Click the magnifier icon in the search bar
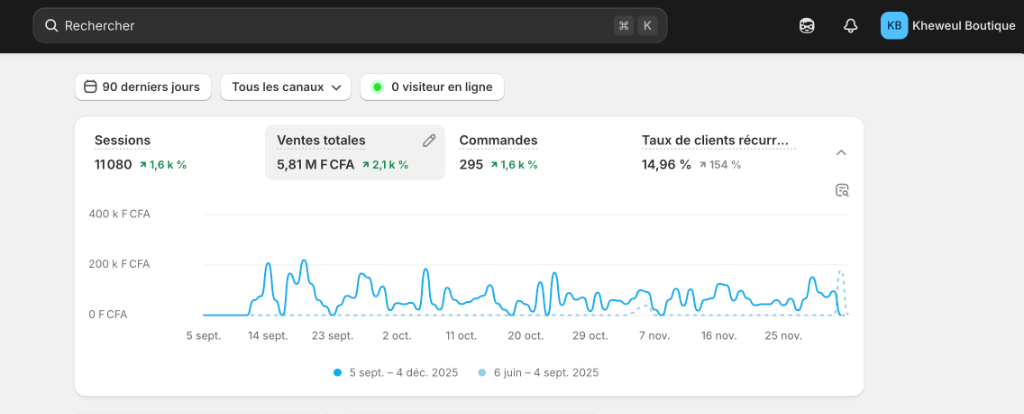The width and height of the screenshot is (1024, 414). point(52,26)
